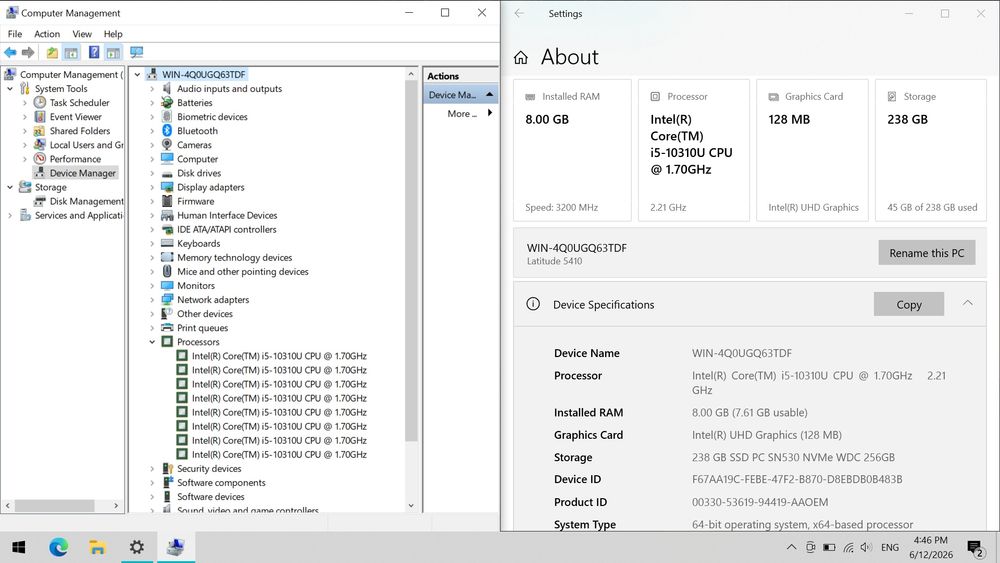This screenshot has height=563, width=1000.
Task: Click the Print queues printer icon
Action: point(167,328)
